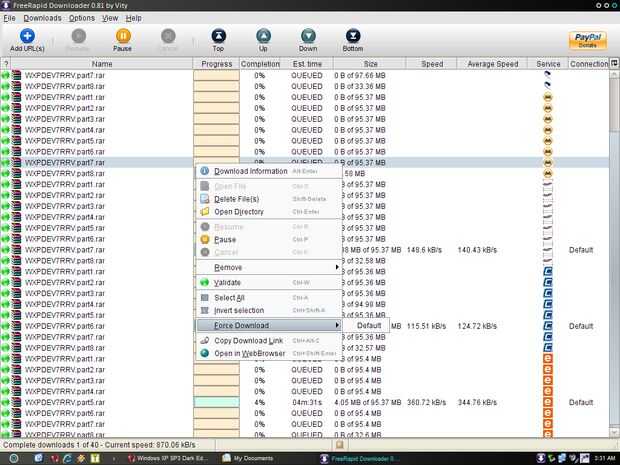The image size is (620, 465).
Task: Choose Open Directory in context menu
Action: (x=269, y=212)
